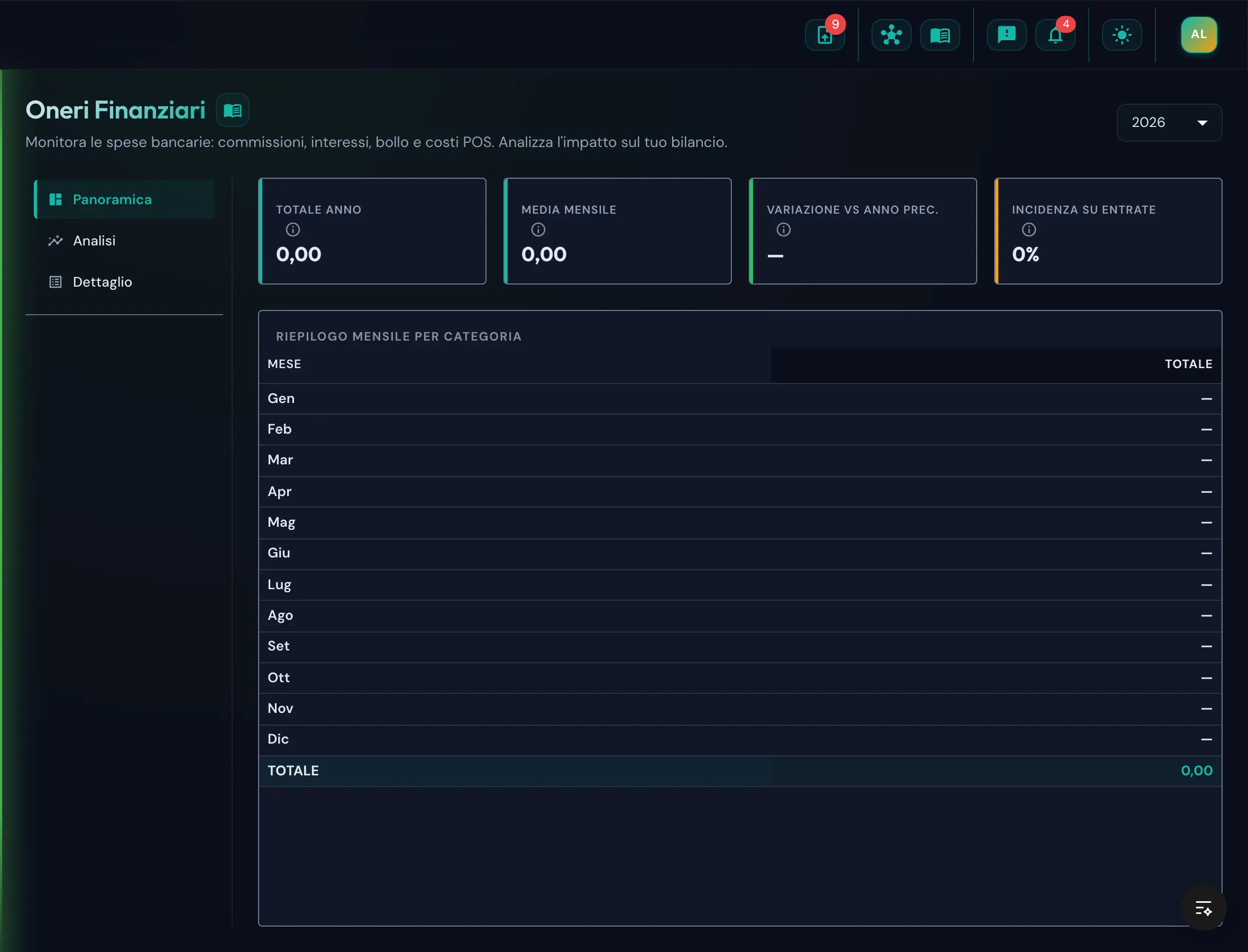Toggle light theme with the sun icon
Viewport: 1248px width, 952px height.
click(1122, 35)
